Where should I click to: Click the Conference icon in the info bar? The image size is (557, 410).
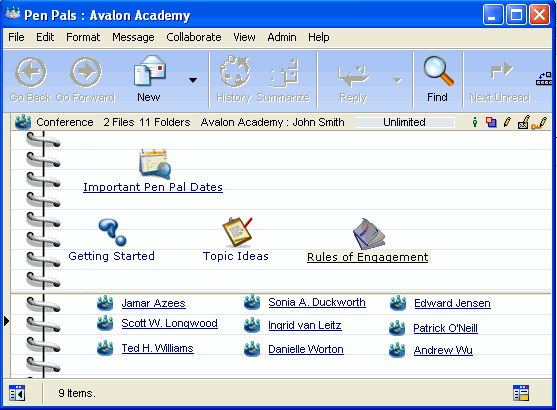click(23, 122)
